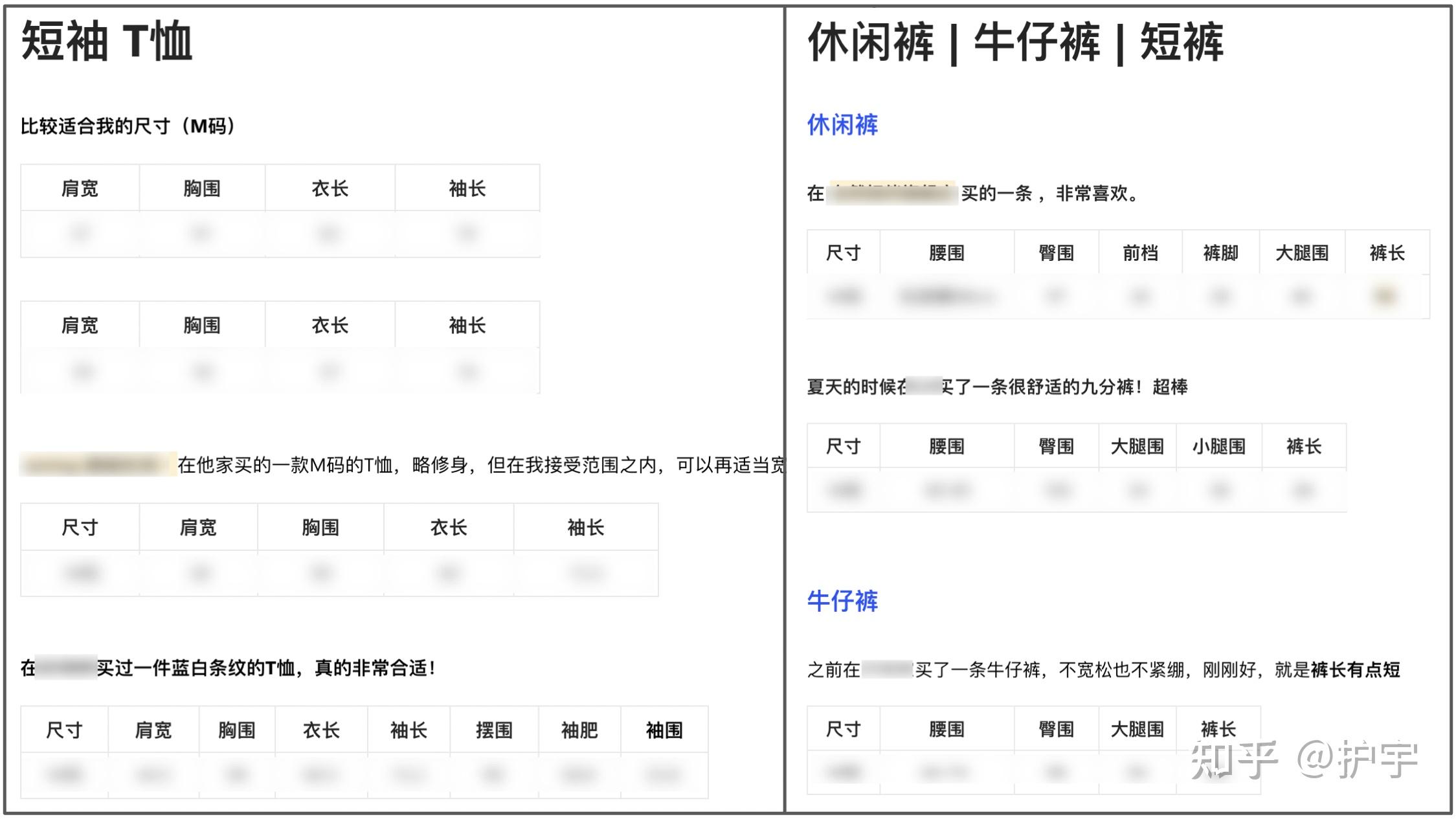Select the 摆围 column header in the bottom table
This screenshot has height=819, width=1456.
[x=494, y=730]
